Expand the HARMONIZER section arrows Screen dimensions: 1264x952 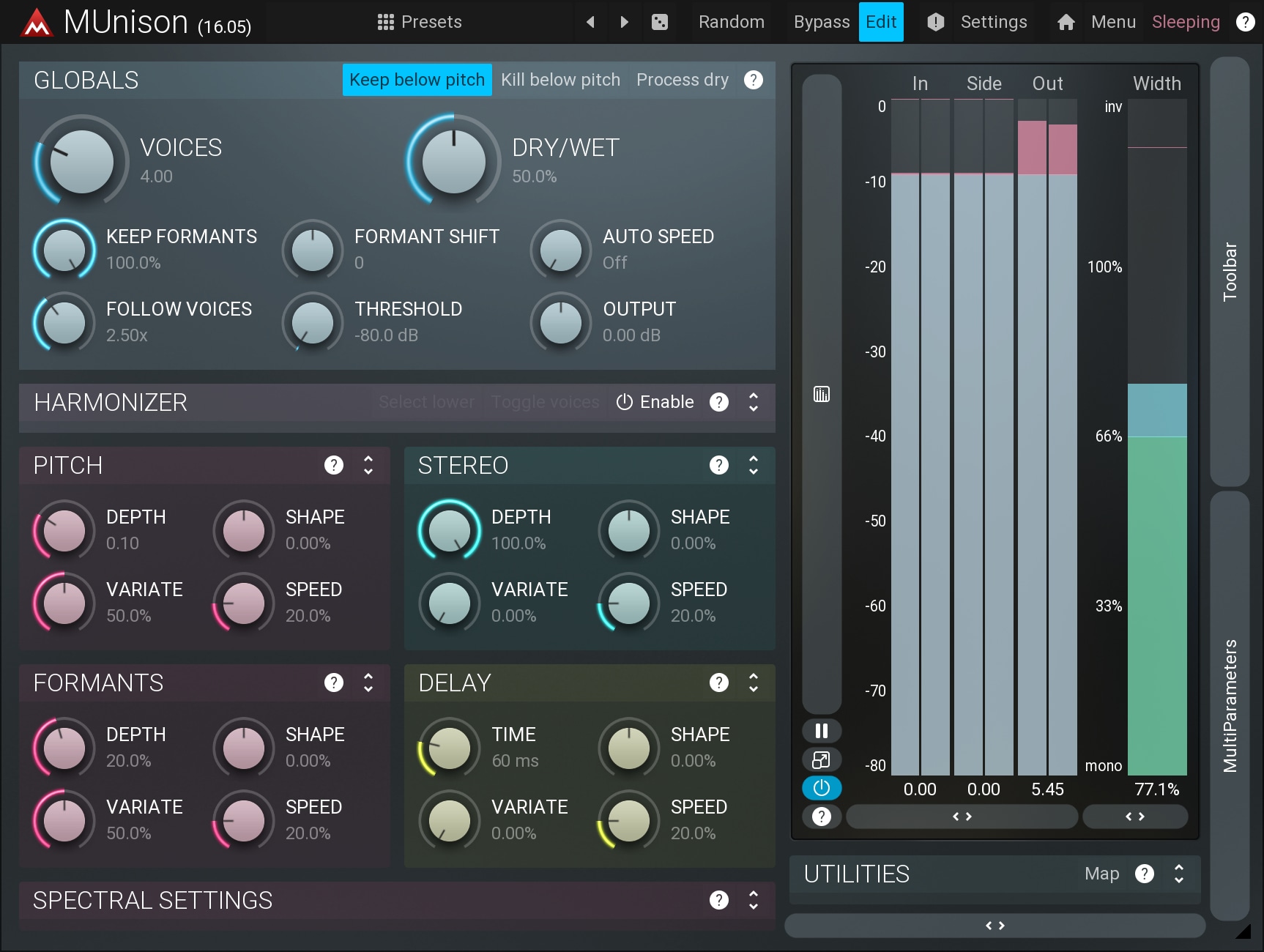(754, 402)
